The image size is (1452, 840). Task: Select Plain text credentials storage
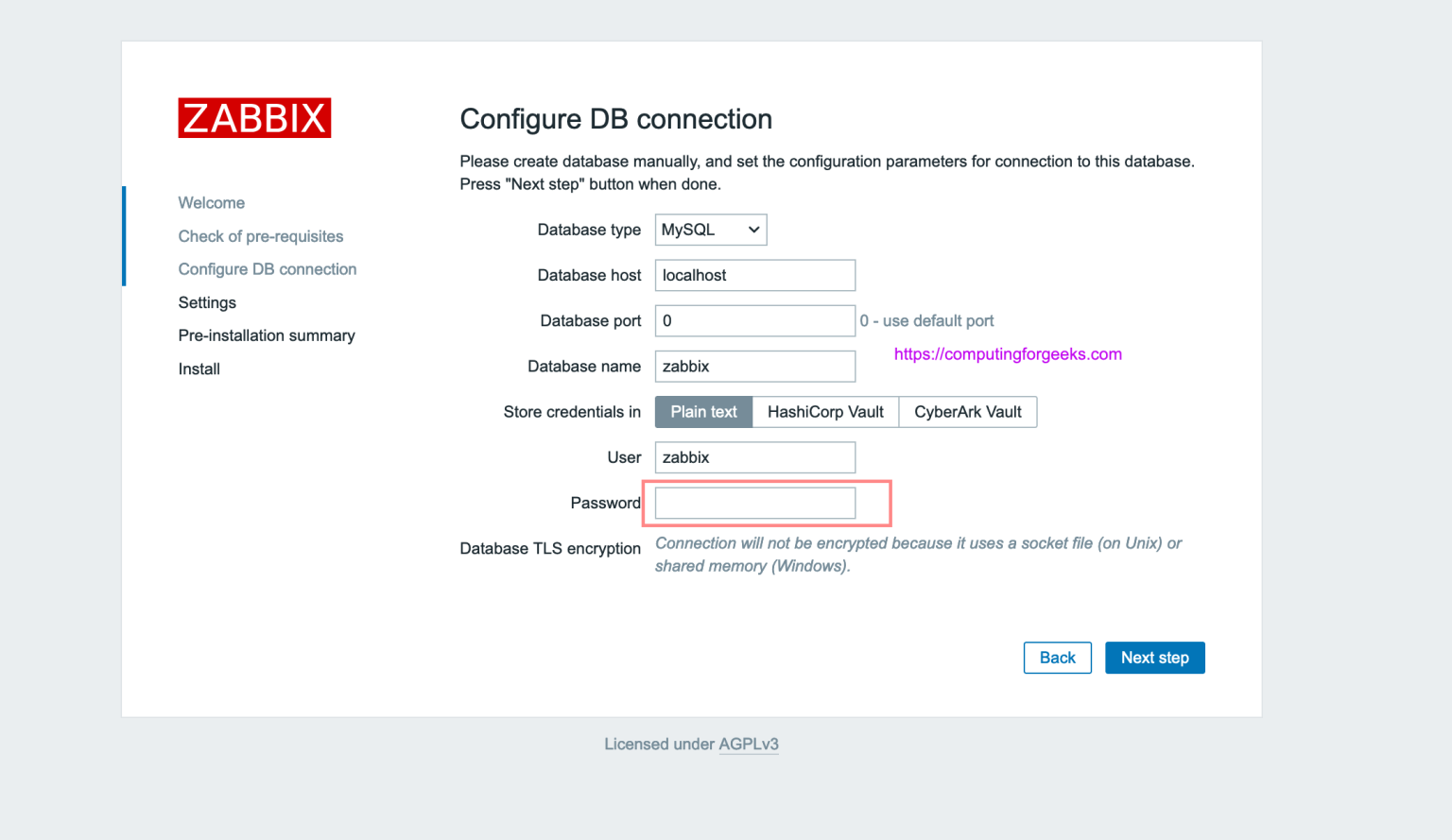click(x=702, y=411)
